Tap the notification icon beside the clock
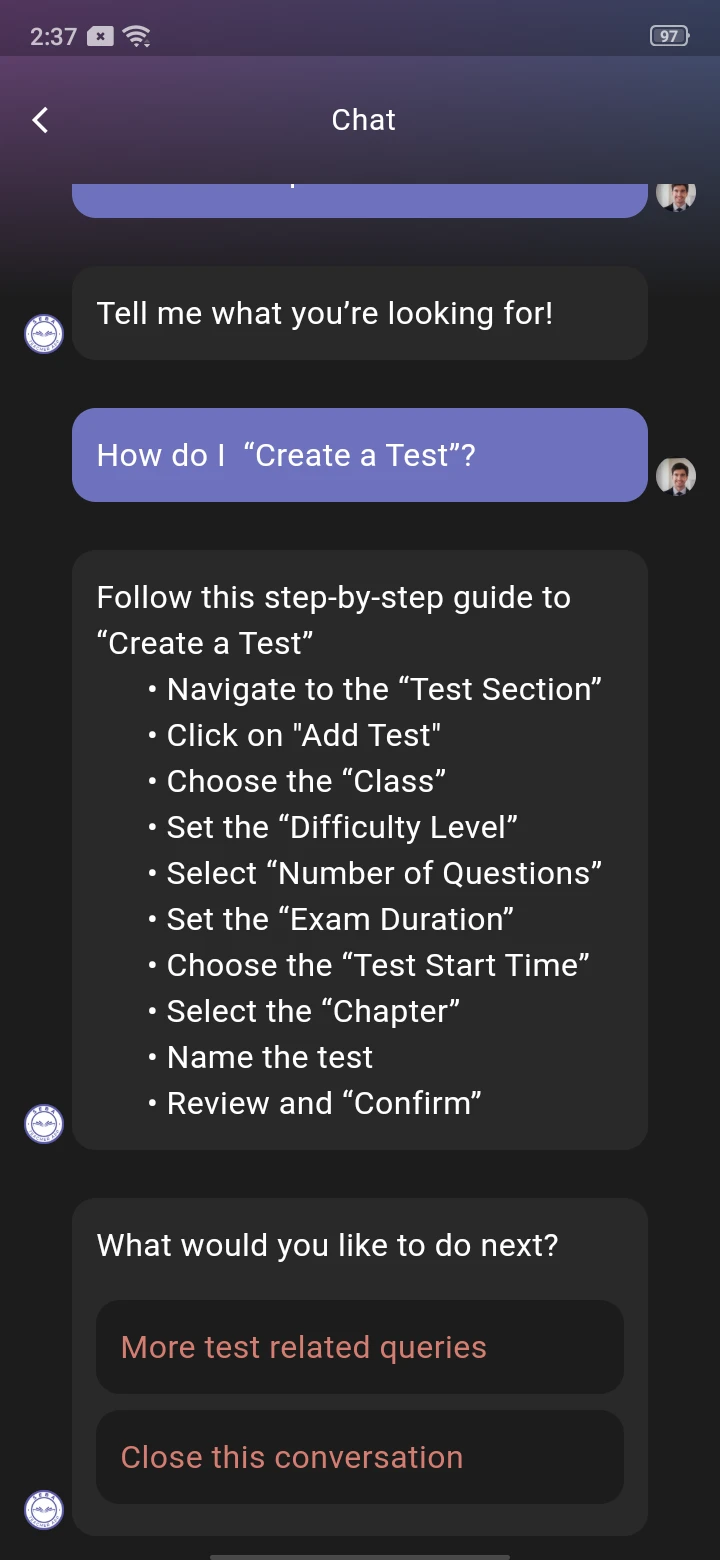Image resolution: width=720 pixels, height=1560 pixels. tap(100, 37)
